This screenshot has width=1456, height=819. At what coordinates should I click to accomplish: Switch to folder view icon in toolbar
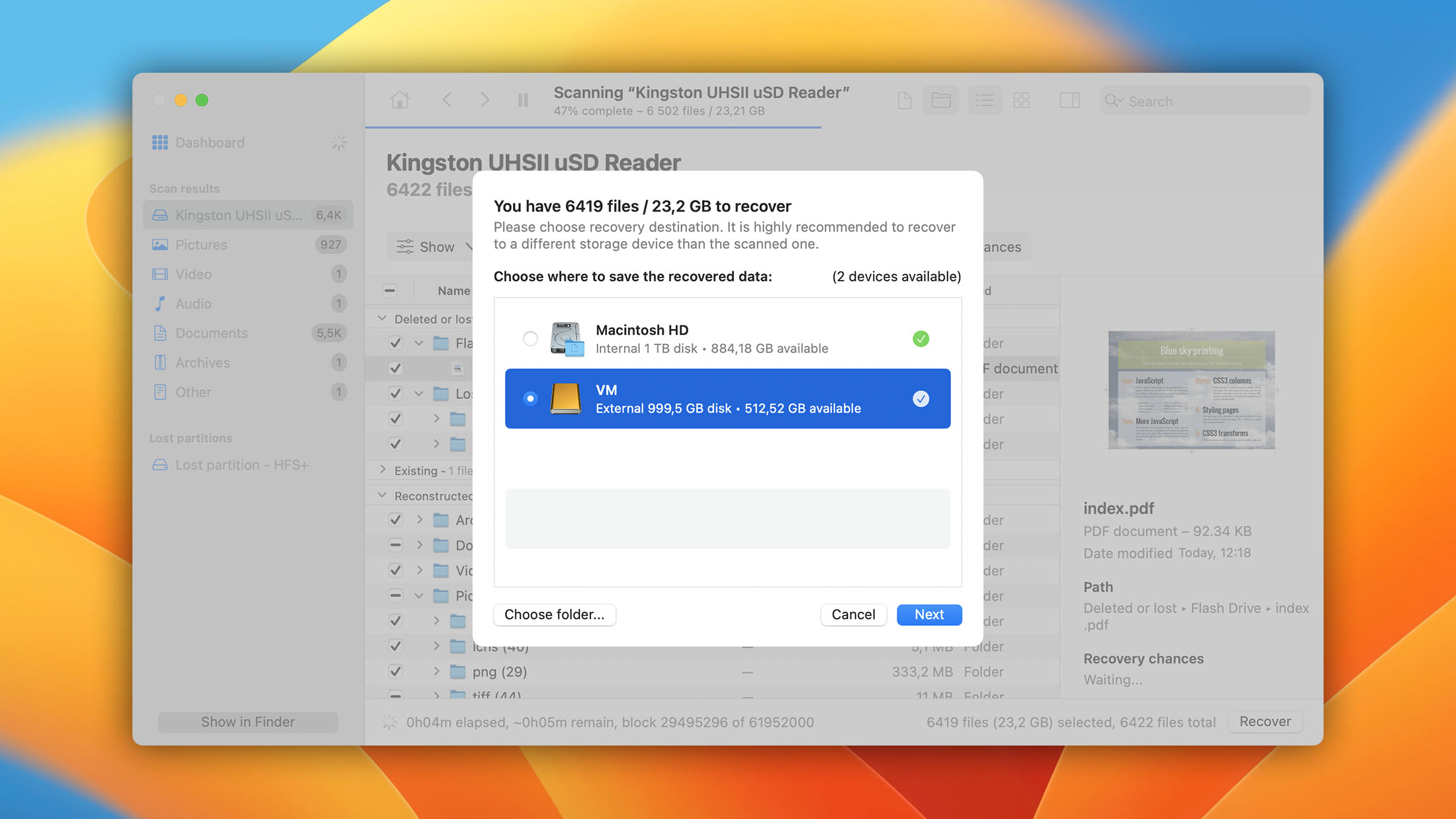click(x=941, y=101)
